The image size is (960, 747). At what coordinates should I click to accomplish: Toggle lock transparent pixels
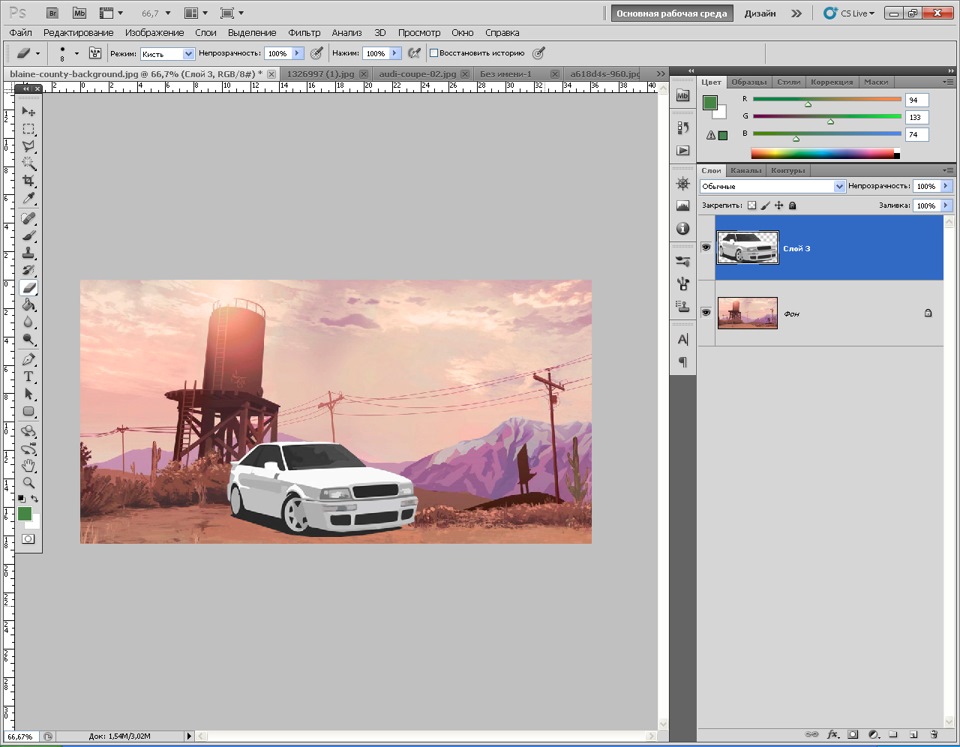click(752, 206)
